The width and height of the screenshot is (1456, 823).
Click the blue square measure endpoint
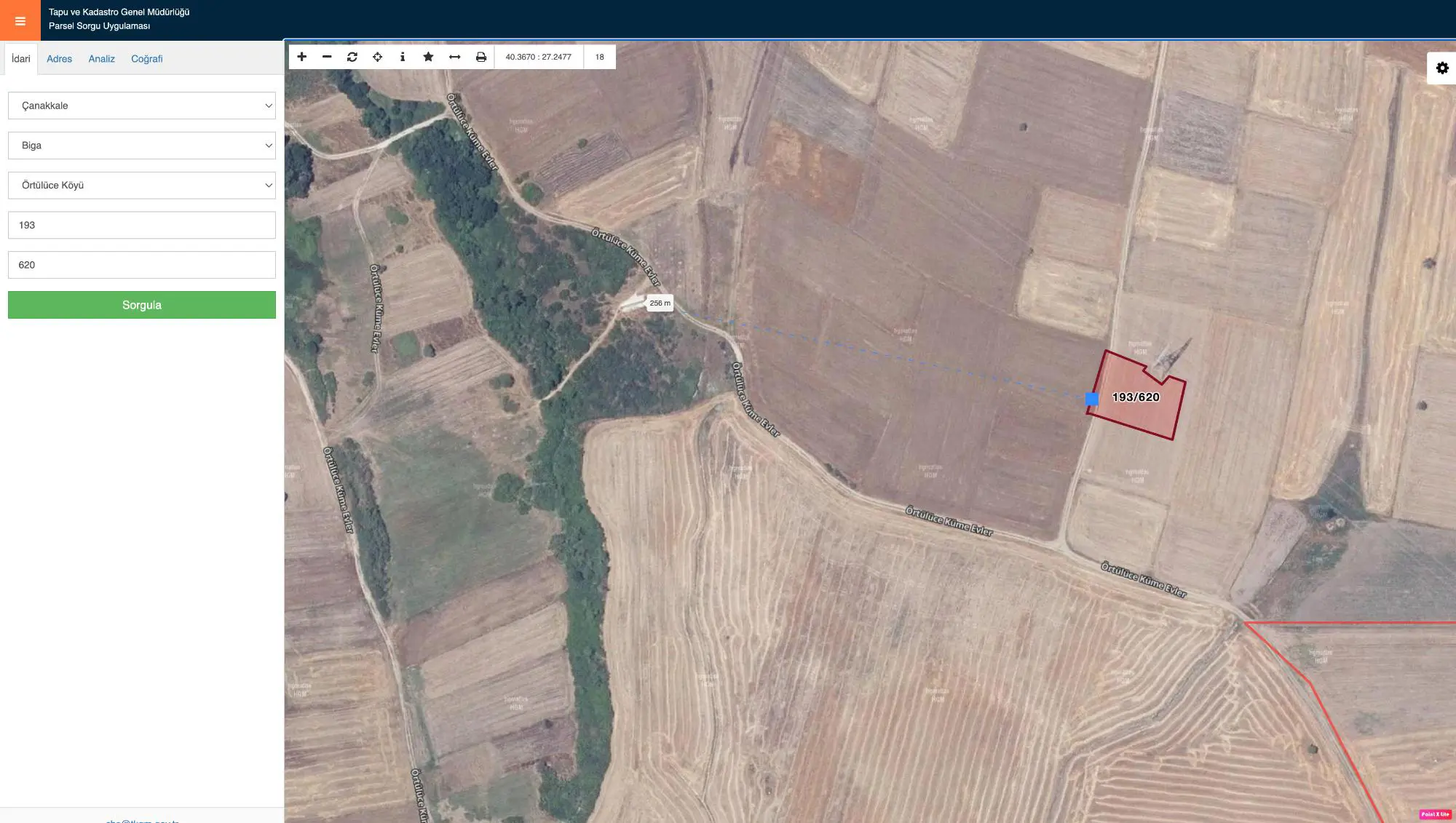point(1092,399)
